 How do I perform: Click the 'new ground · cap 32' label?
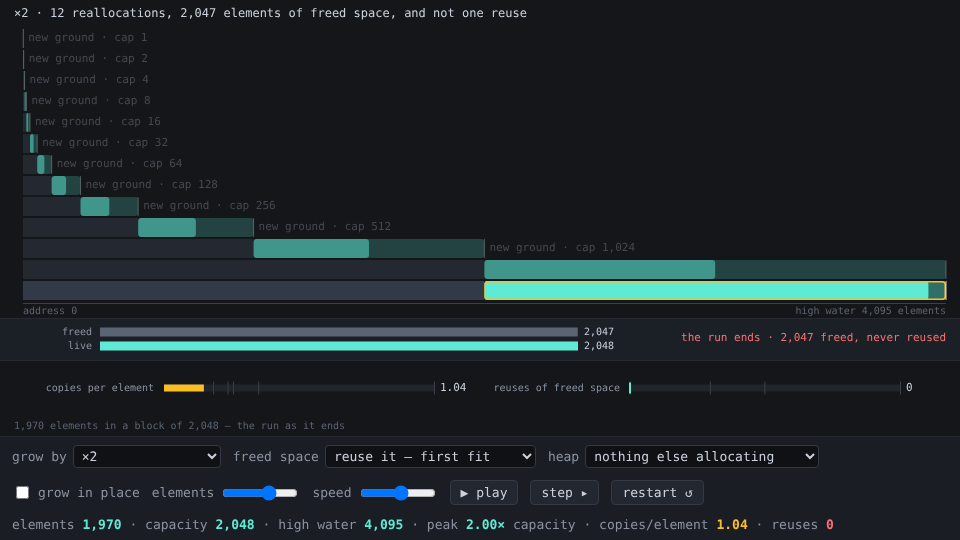(x=105, y=143)
